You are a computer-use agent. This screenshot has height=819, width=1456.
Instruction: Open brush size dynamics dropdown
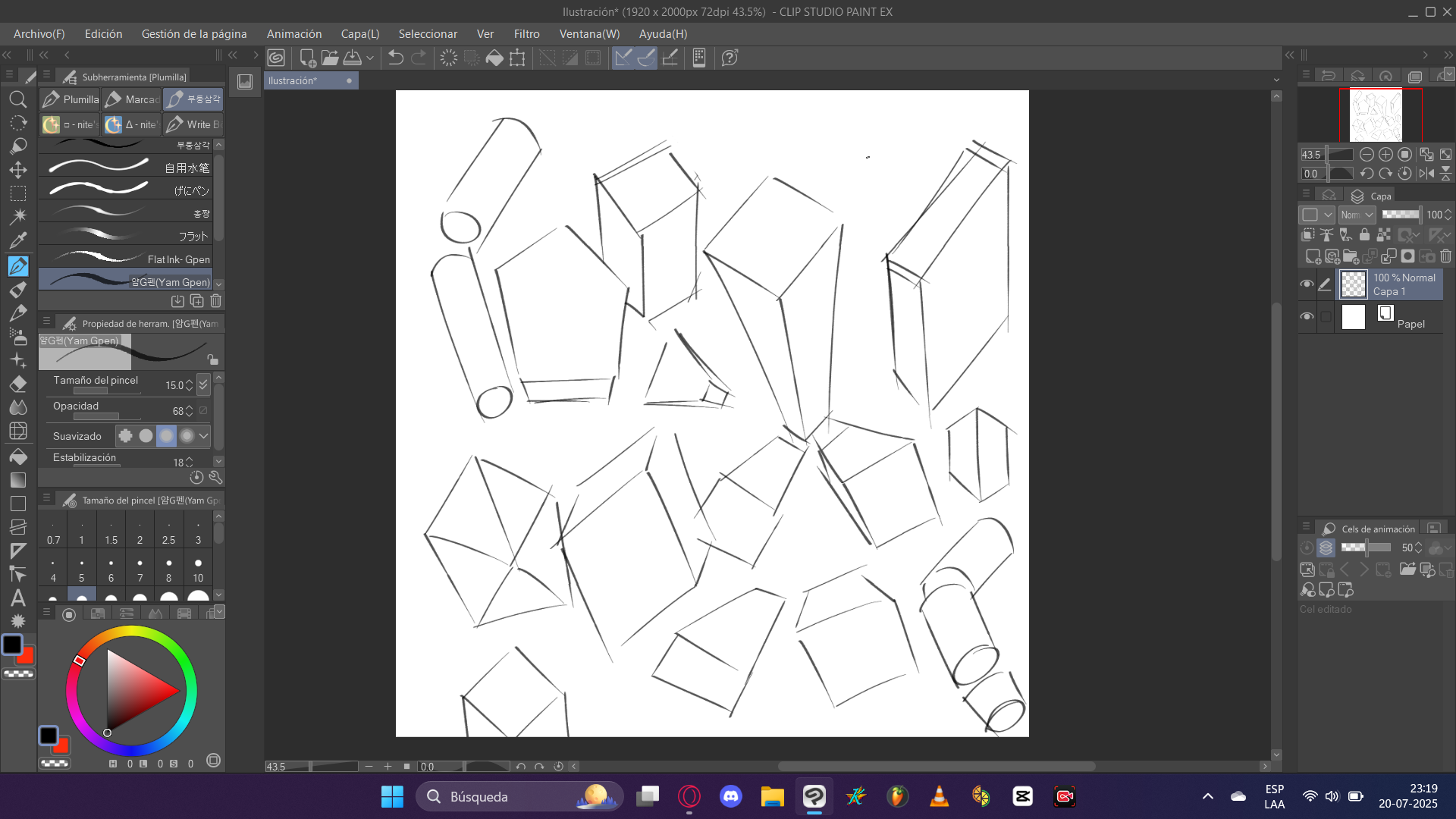(x=203, y=384)
